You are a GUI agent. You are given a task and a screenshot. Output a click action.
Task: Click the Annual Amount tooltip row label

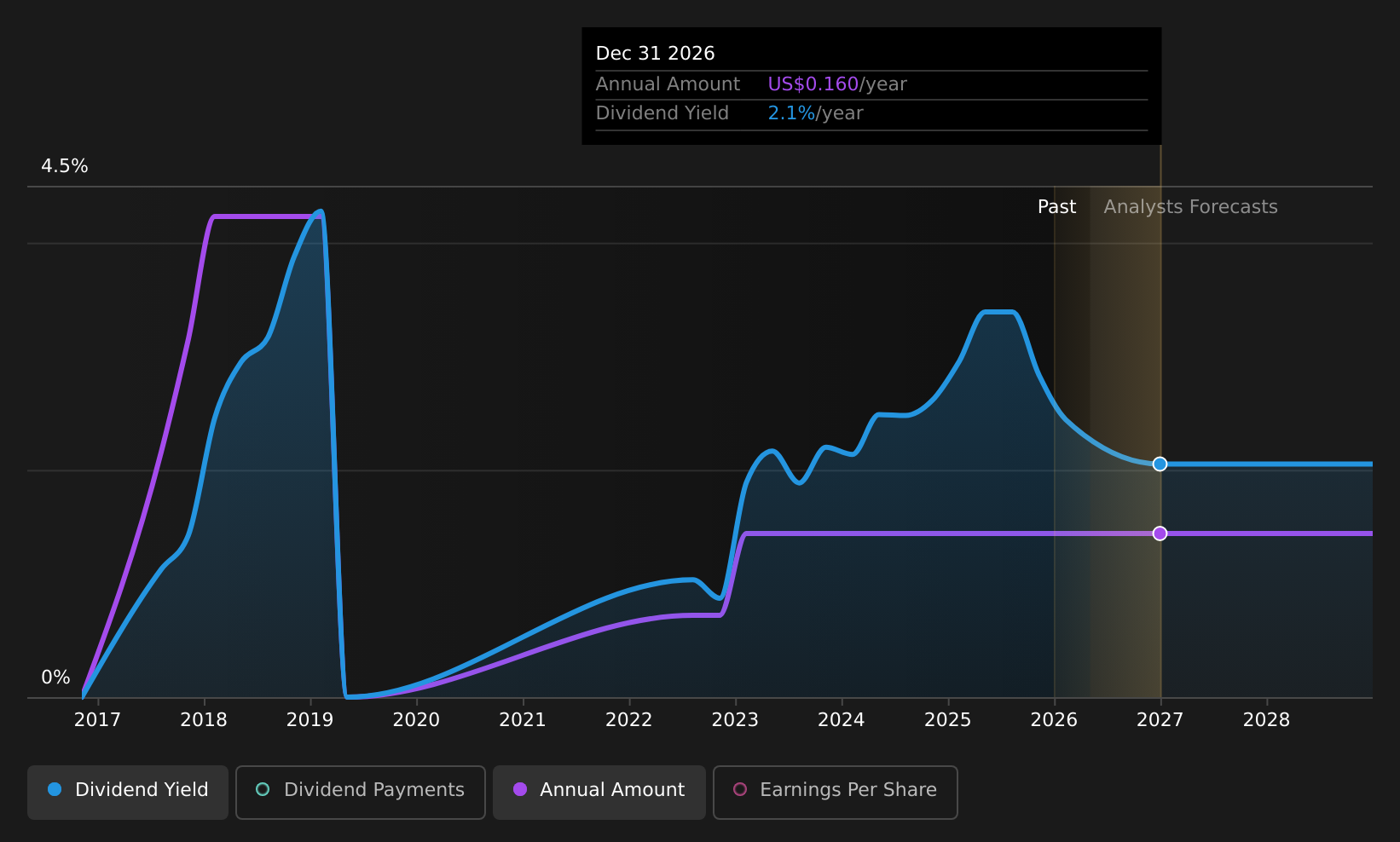(668, 84)
